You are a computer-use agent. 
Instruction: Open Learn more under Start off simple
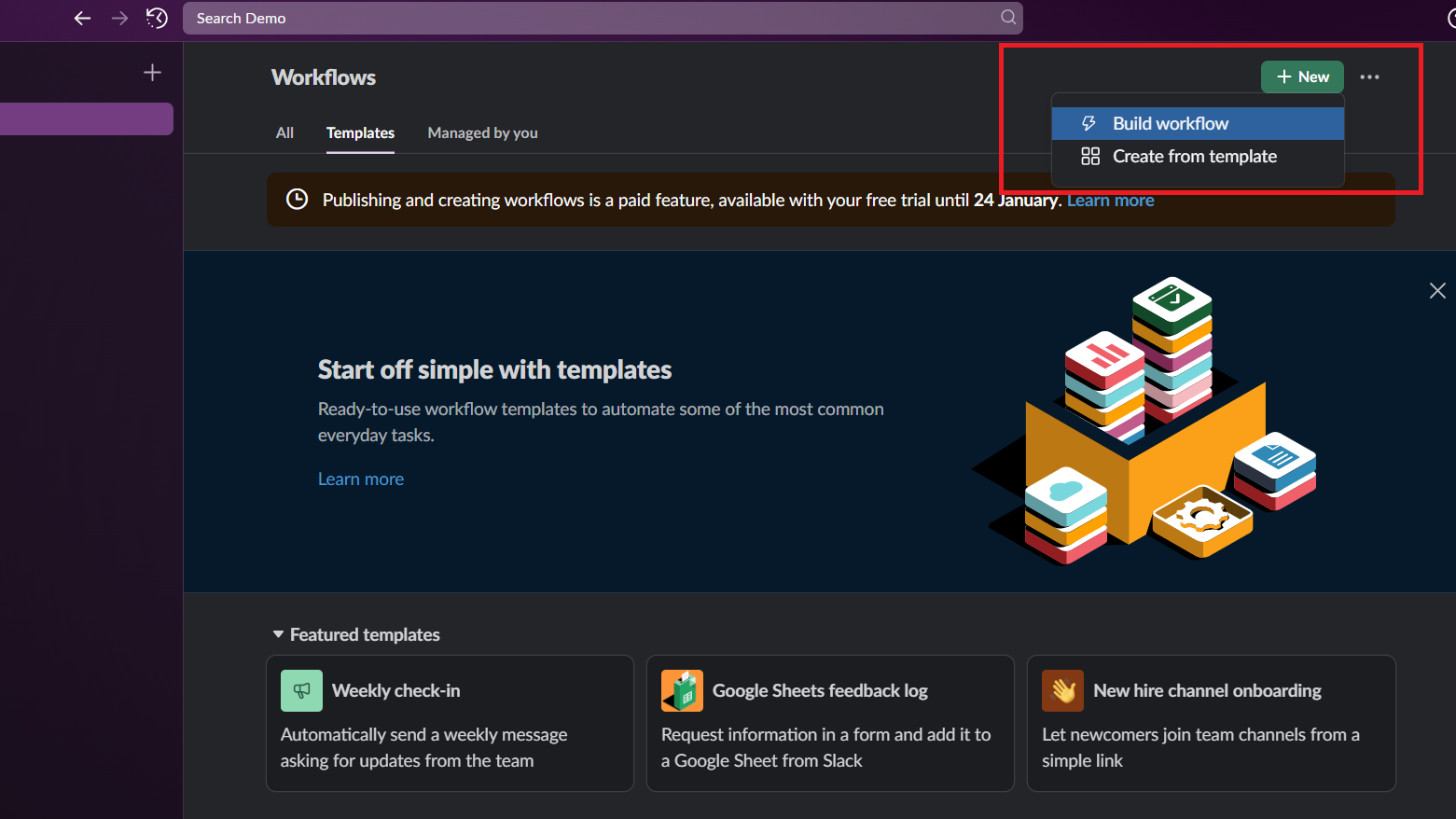click(360, 479)
